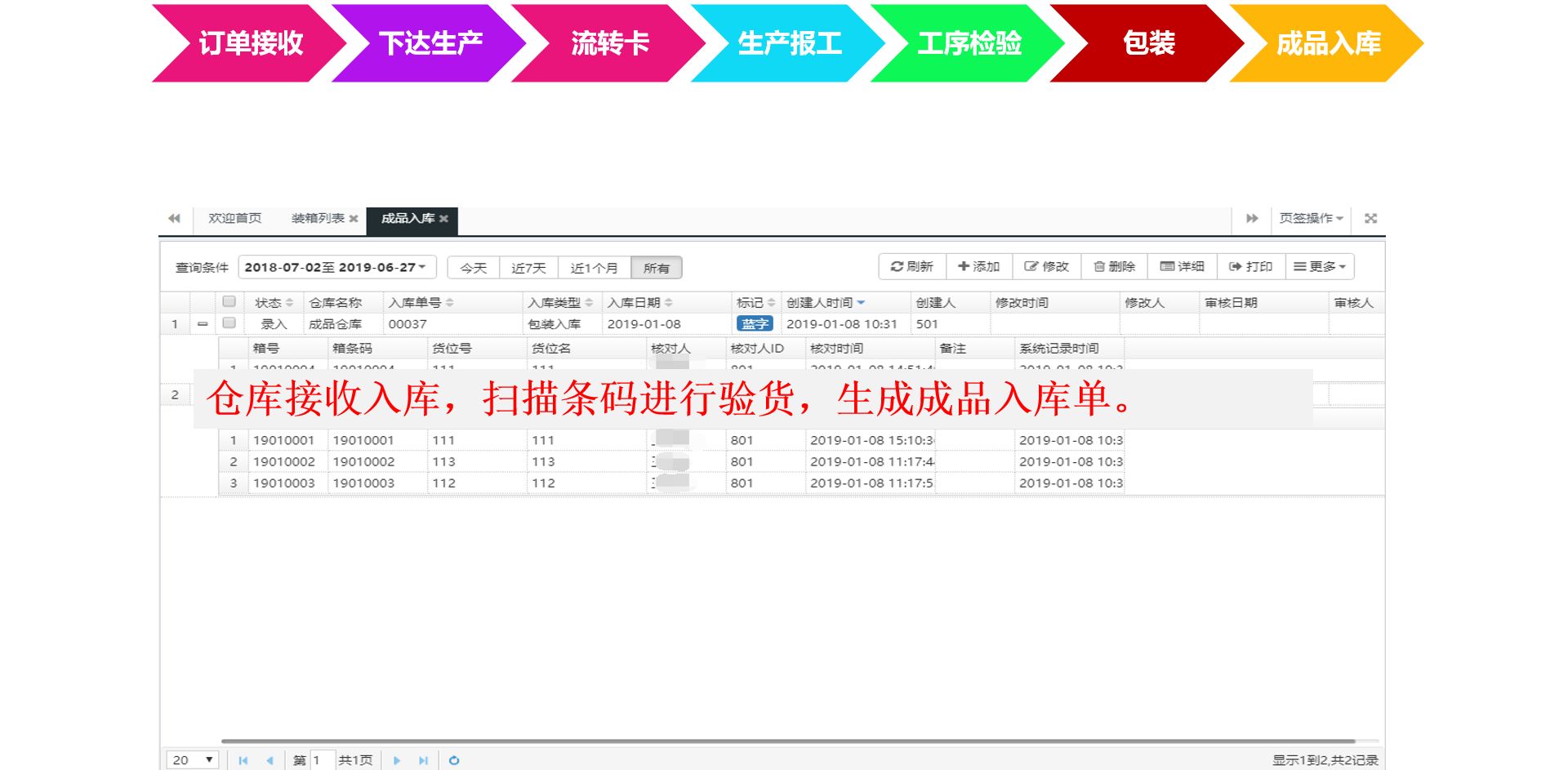Click the pagination reload icon
The height and width of the screenshot is (770, 1568).
click(x=454, y=760)
